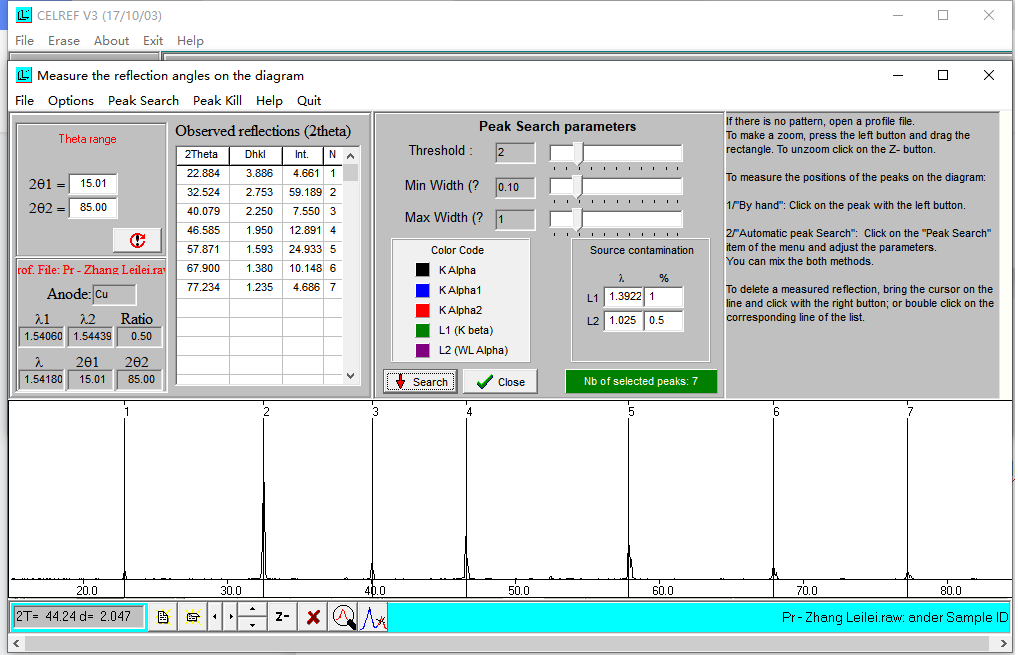Click the Threshold slider handle

[578, 153]
